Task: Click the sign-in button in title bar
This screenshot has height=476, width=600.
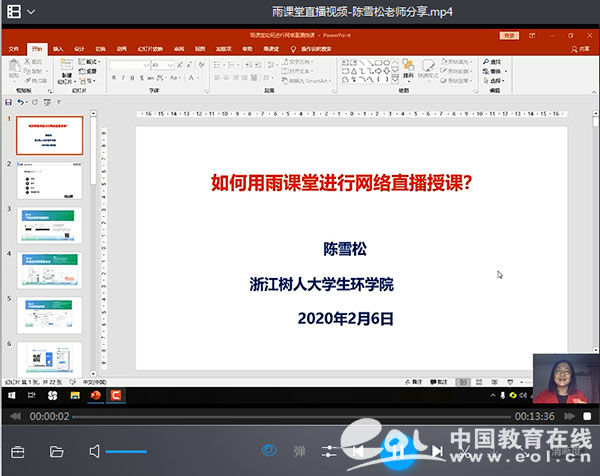Action: (x=509, y=36)
